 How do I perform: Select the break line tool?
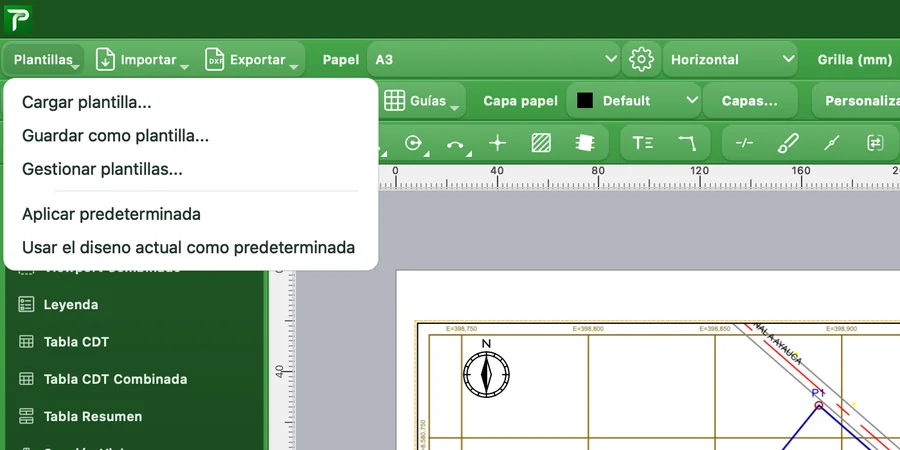[744, 143]
